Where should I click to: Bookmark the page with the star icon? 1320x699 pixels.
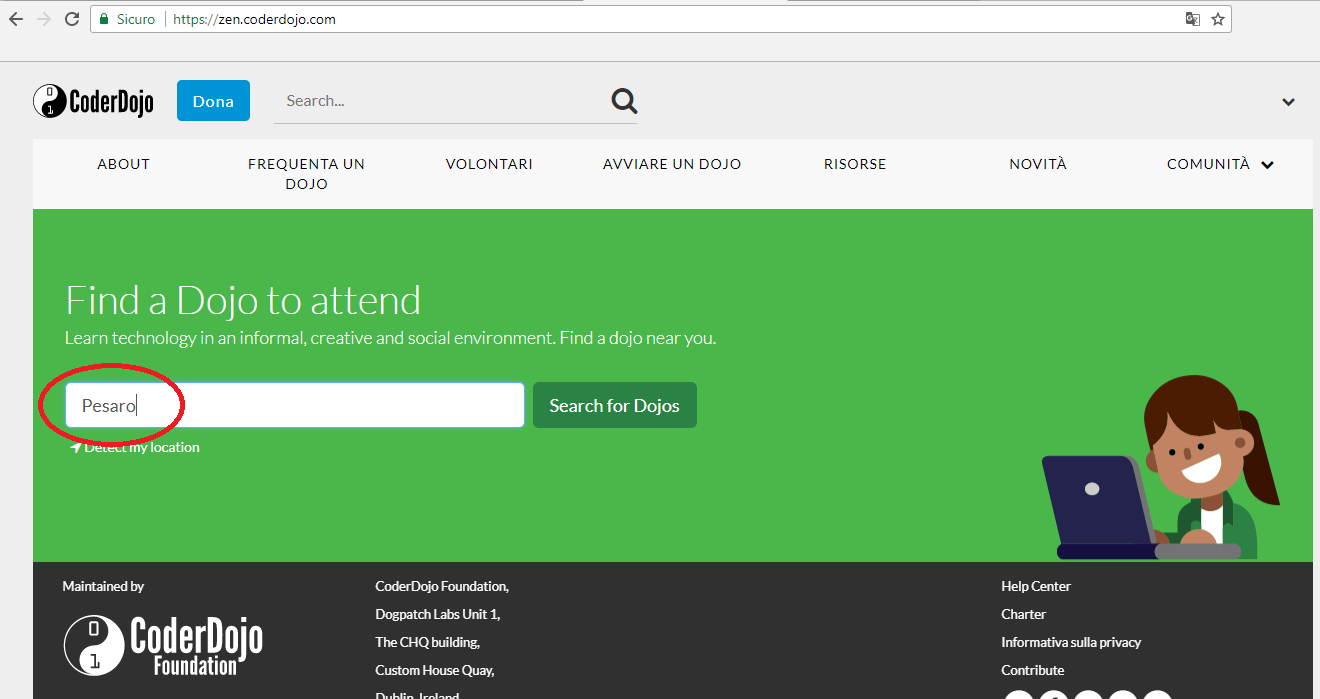pos(1218,19)
